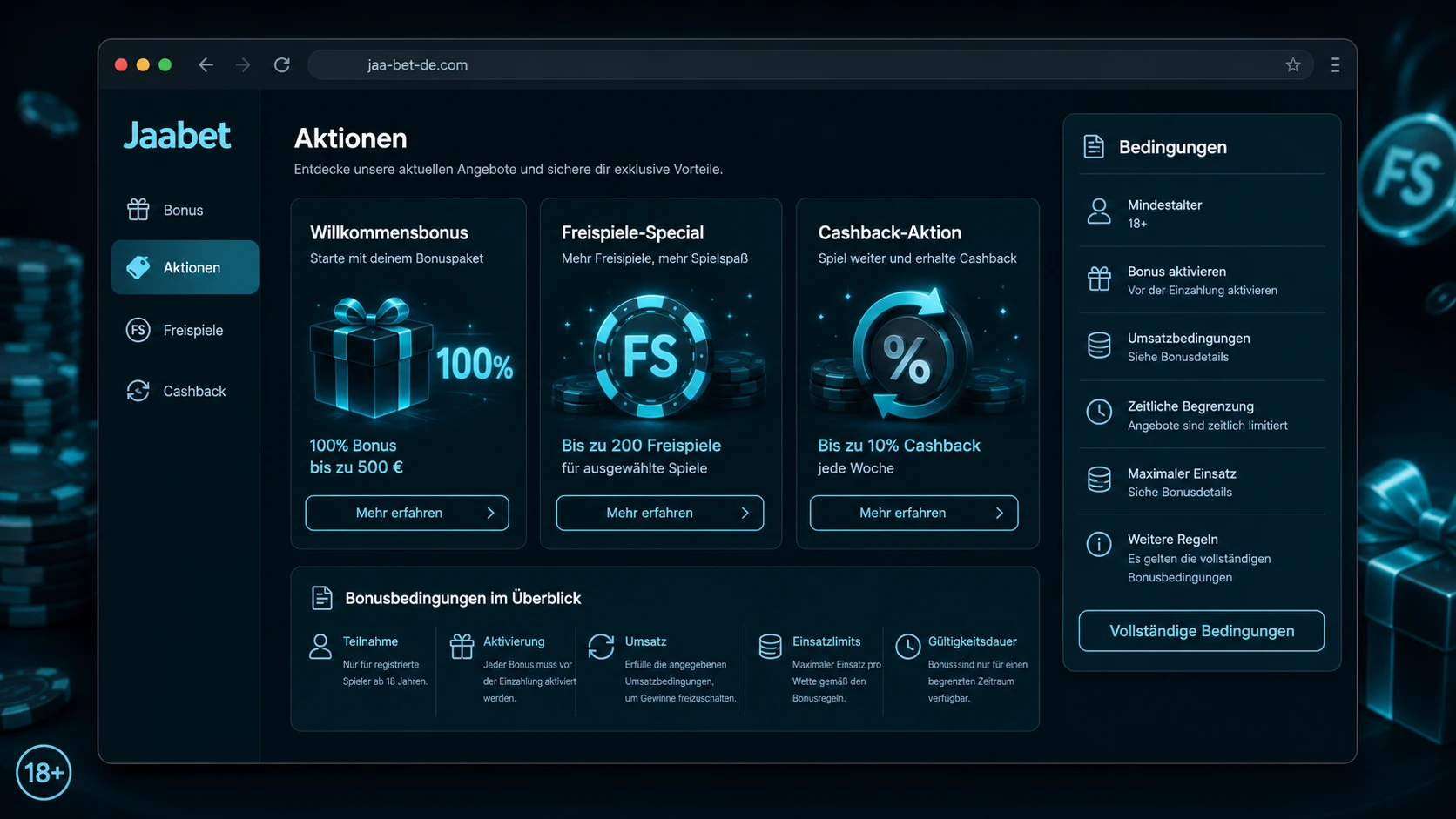Open Vollständige Bedingungen
Viewport: 1456px width, 819px height.
click(1202, 631)
